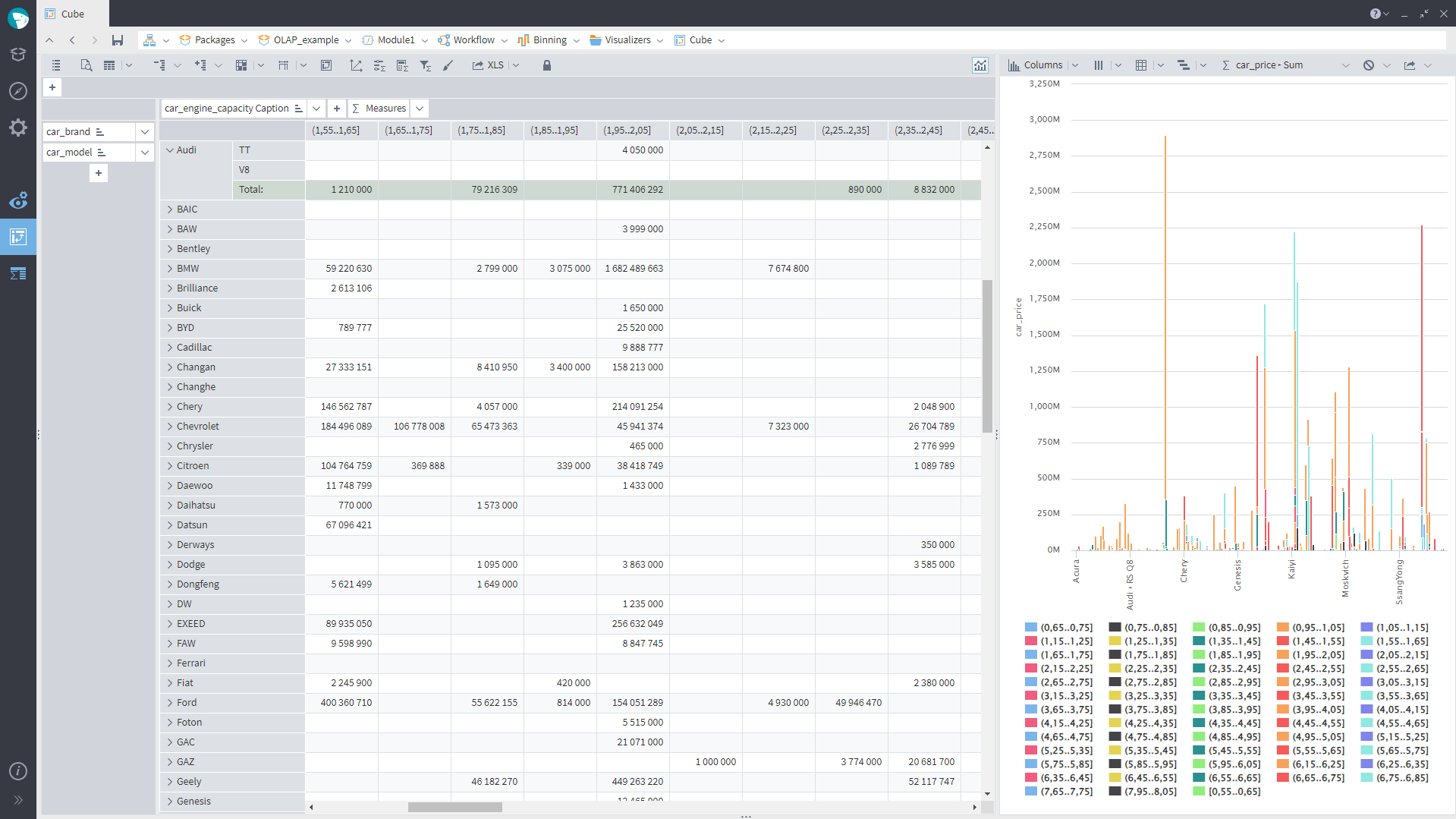The image size is (1456, 819).
Task: Open the car_model dimension dropdown
Action: click(145, 153)
